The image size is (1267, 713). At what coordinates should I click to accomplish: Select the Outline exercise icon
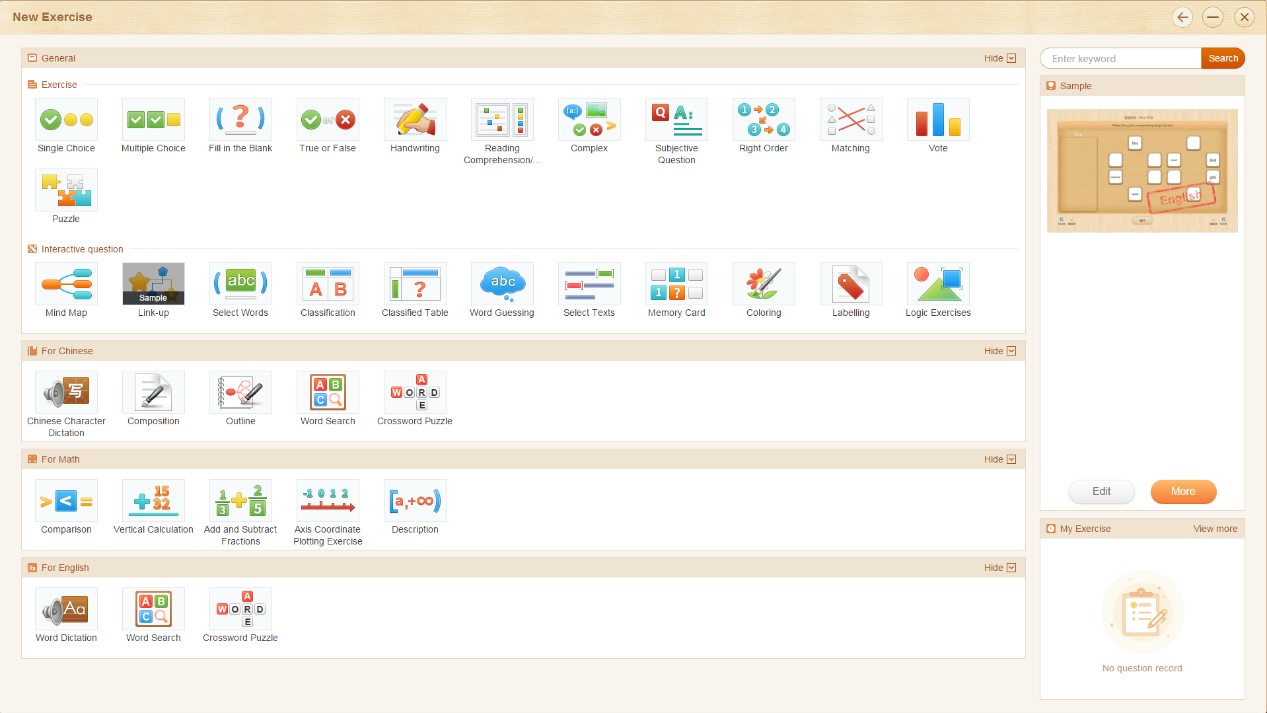point(241,392)
